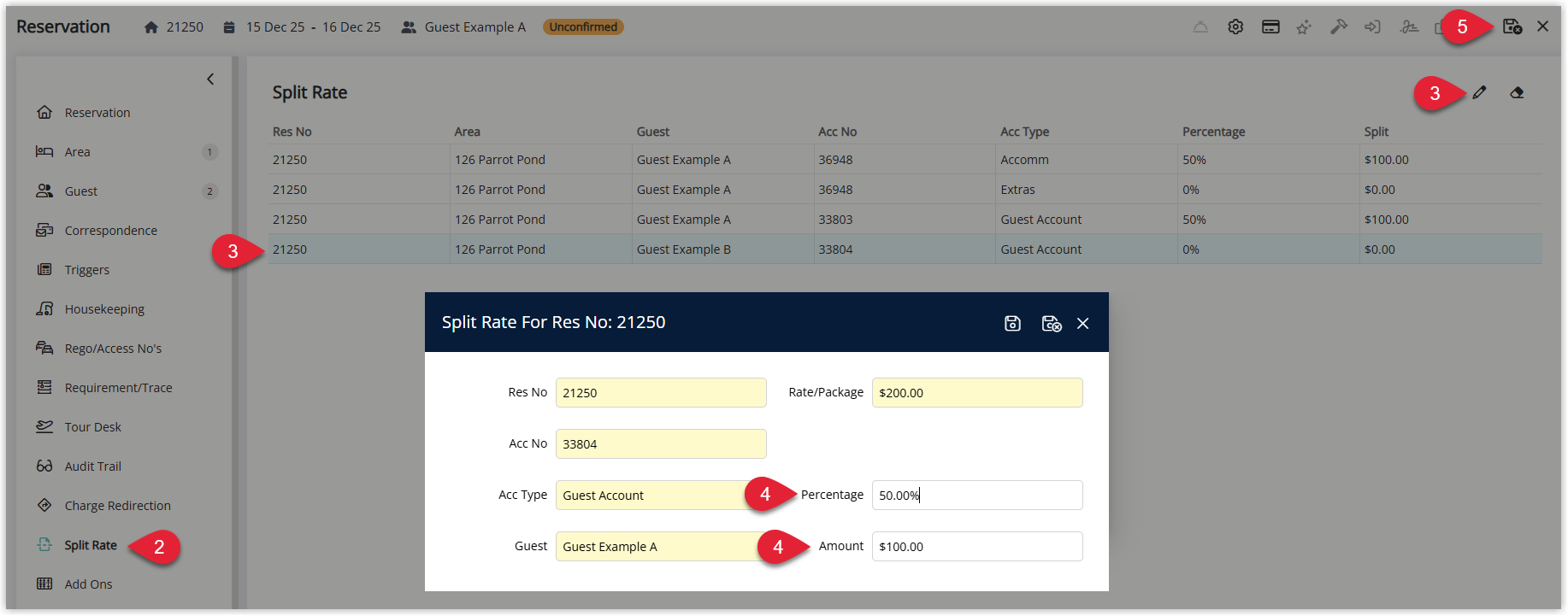The width and height of the screenshot is (1568, 616).
Task: Select the Guest Example B row
Action: [905, 249]
